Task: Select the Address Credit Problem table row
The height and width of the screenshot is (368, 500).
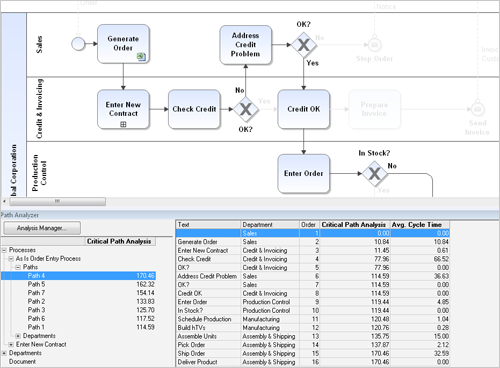Action: click(x=313, y=276)
